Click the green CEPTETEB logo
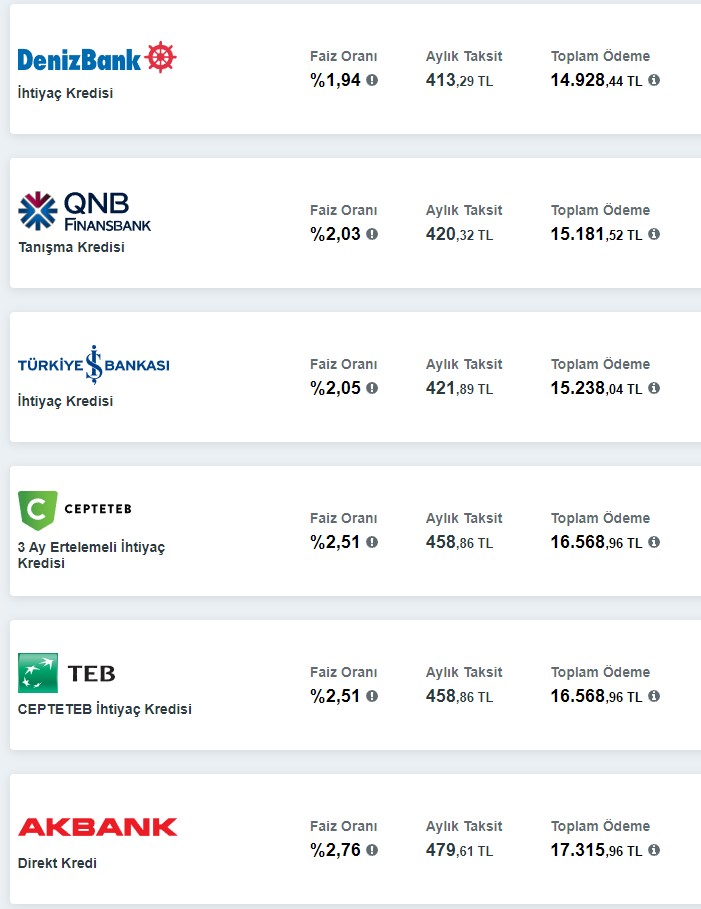This screenshot has height=909, width=701. pos(75,510)
